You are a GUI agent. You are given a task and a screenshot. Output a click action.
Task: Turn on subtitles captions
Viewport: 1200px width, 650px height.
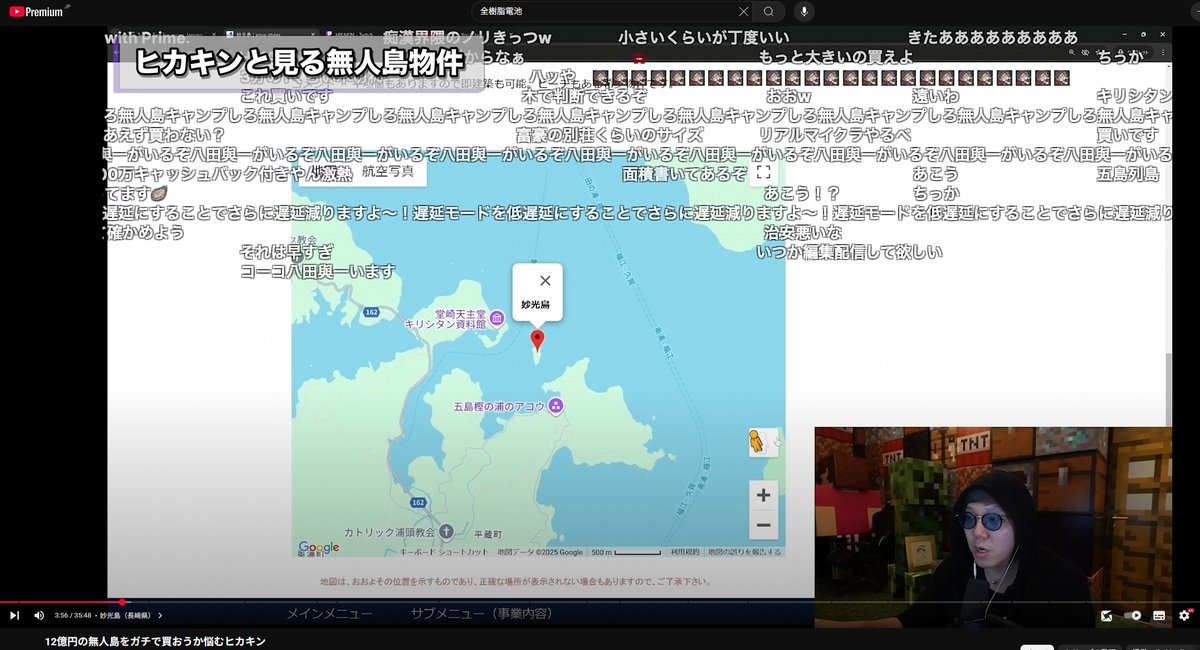tap(1159, 615)
